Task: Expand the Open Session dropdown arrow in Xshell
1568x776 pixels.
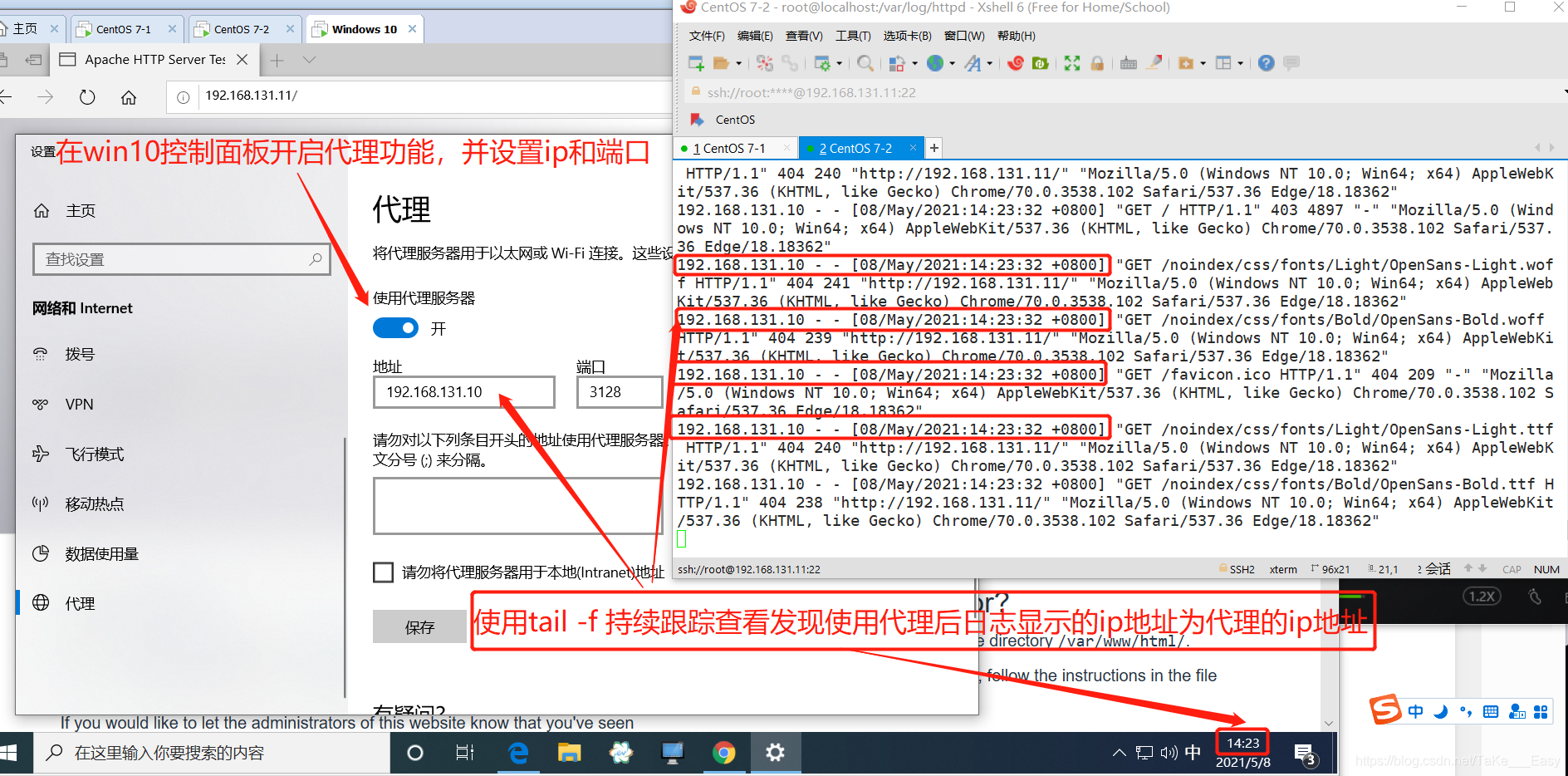Action: coord(738,63)
